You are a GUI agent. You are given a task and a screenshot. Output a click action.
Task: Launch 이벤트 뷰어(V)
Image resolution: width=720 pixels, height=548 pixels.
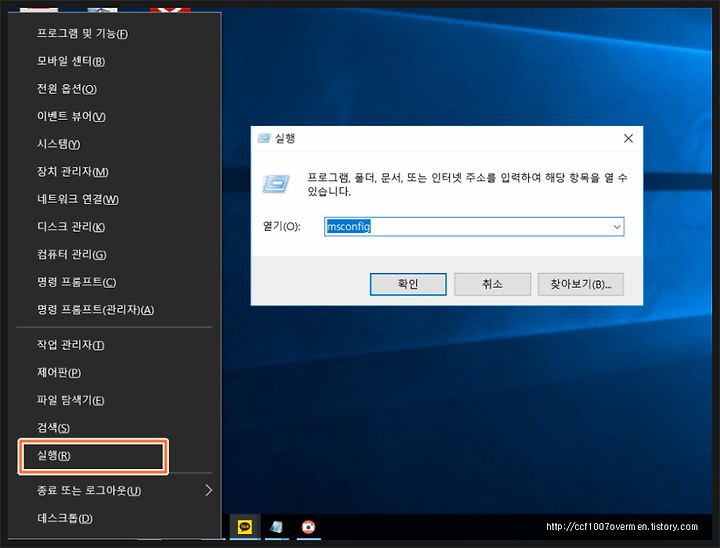71,116
